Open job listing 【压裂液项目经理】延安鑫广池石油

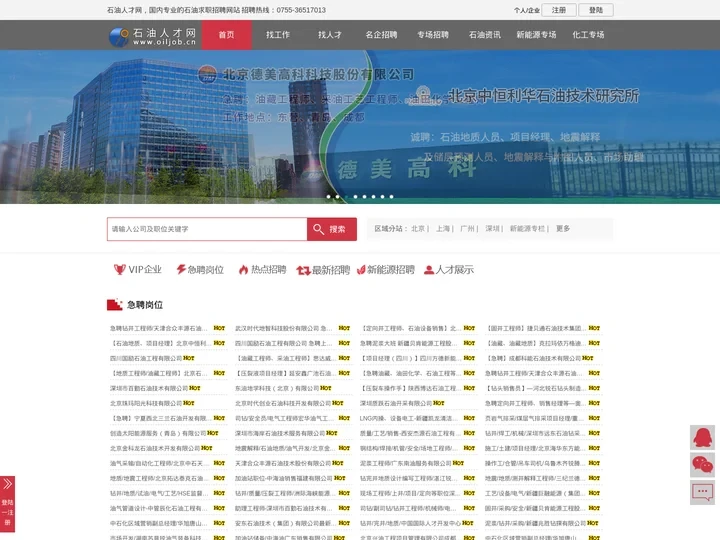pyautogui.click(x=287, y=373)
